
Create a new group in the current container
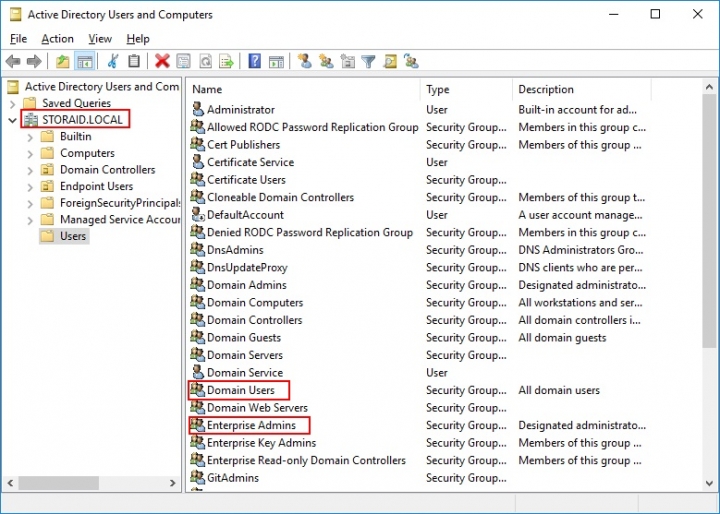pos(326,61)
